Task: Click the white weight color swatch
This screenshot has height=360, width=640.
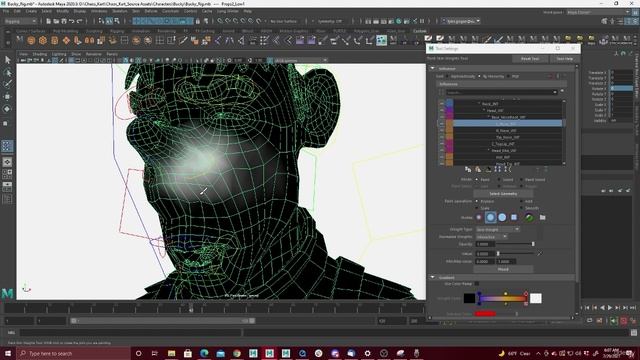Action: click(x=536, y=298)
